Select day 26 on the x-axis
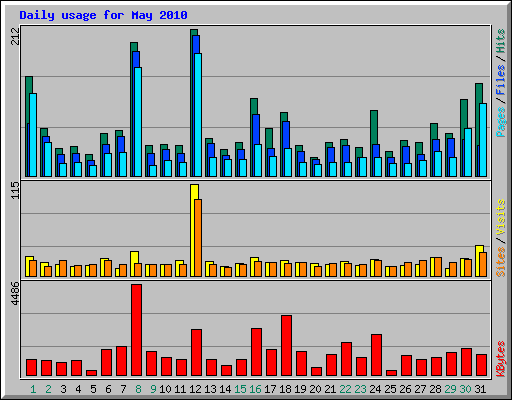The height and width of the screenshot is (400, 512). pyautogui.click(x=405, y=389)
